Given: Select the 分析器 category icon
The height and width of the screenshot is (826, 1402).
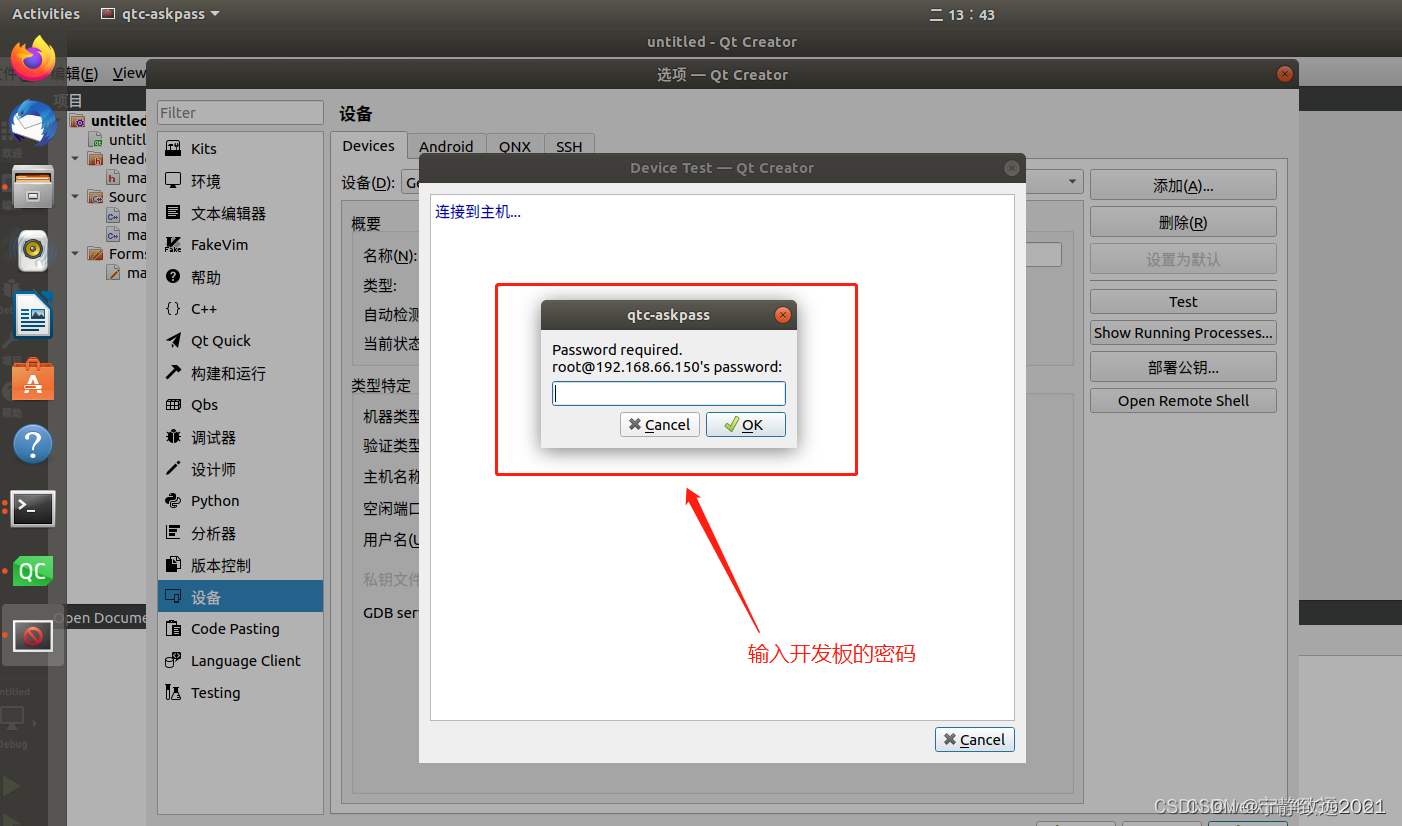Looking at the screenshot, I should 173,533.
